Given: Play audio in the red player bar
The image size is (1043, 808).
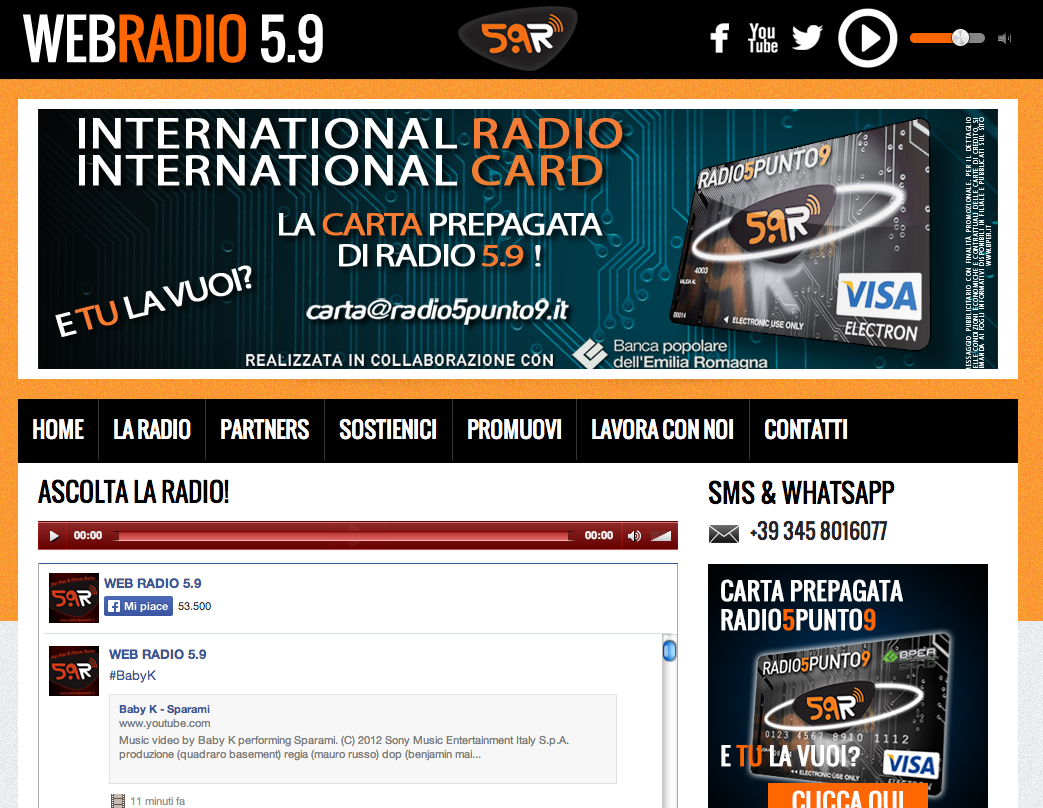Looking at the screenshot, I should pos(54,535).
